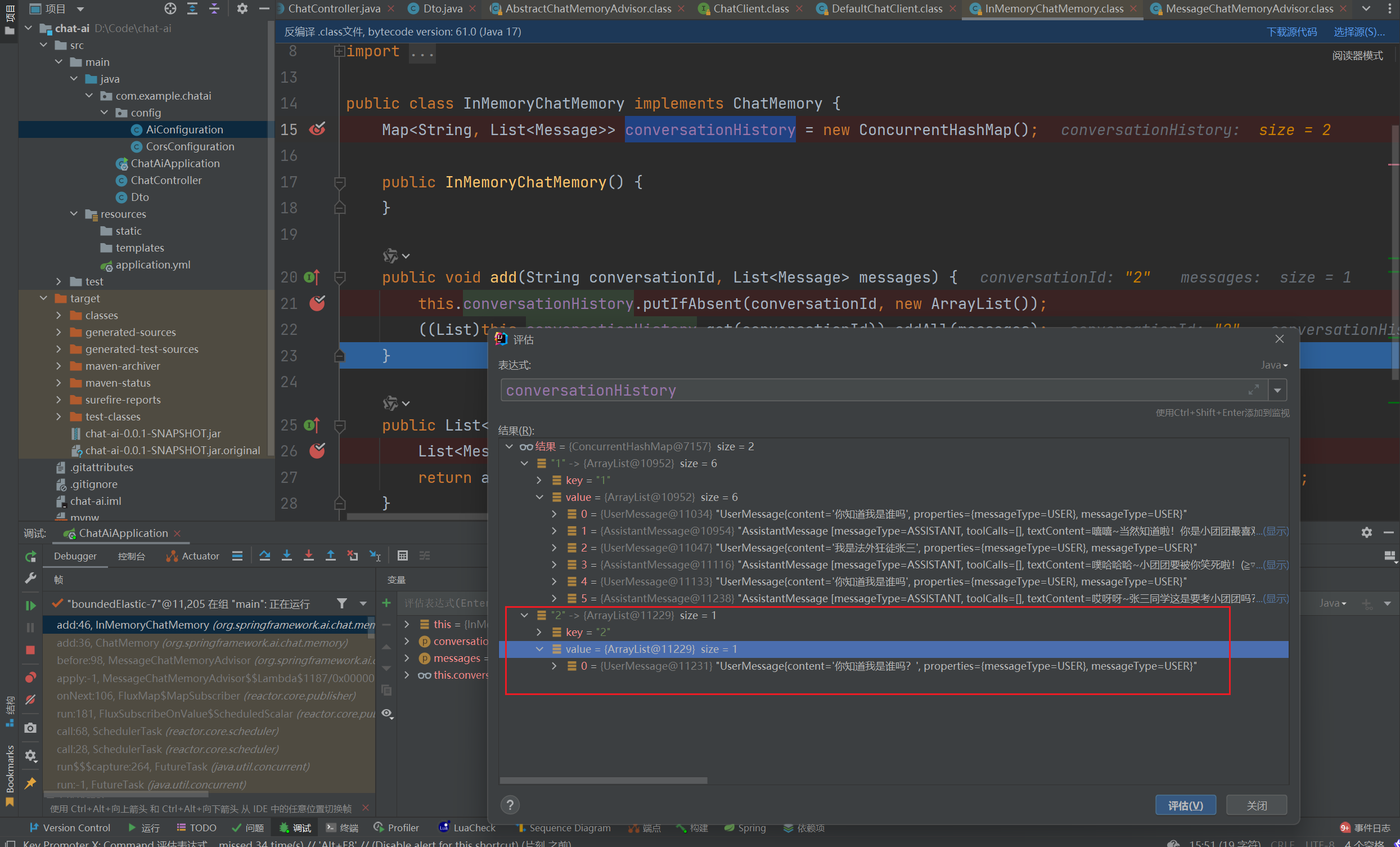Click the 下载源代码 download sources link
The height and width of the screenshot is (847, 1400).
1291,32
